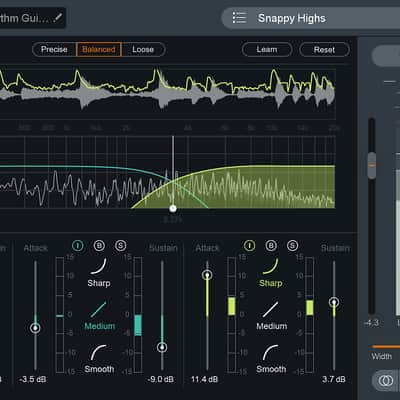
Task: Click the teal band Attack slider handle
Action: coord(35,328)
